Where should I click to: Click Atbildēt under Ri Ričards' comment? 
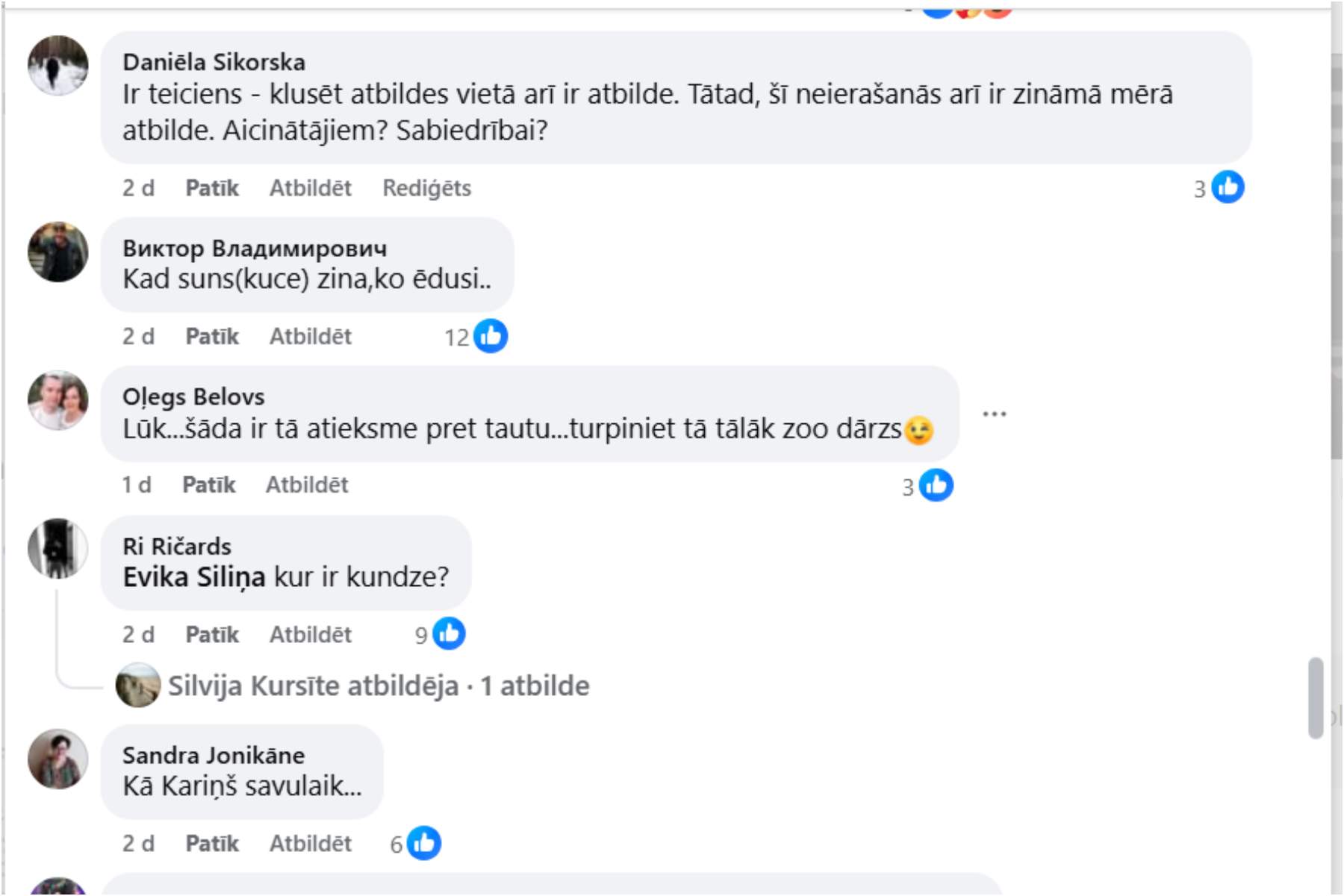click(310, 634)
